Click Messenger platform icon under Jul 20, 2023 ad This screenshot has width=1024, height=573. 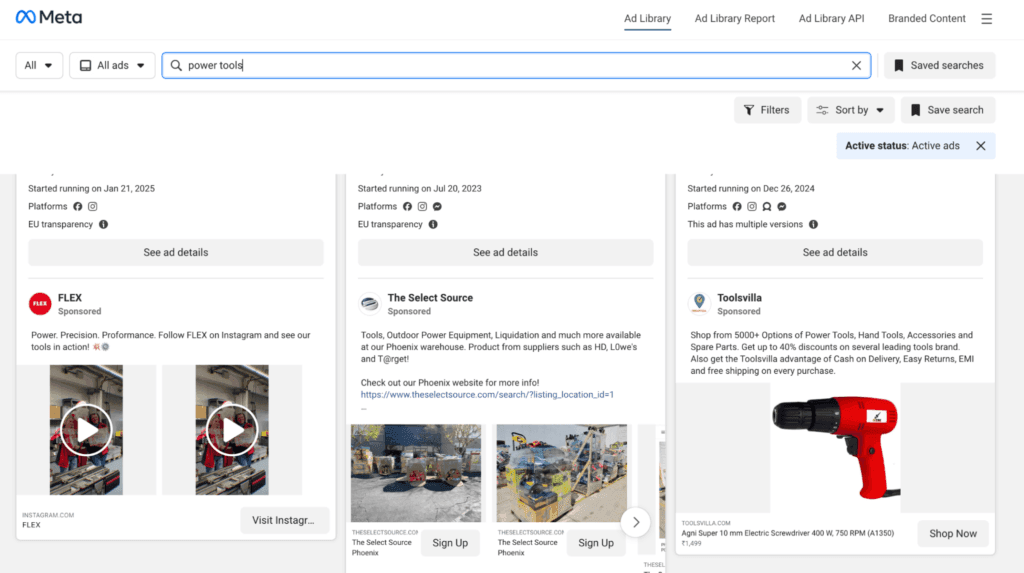pyautogui.click(x=438, y=206)
